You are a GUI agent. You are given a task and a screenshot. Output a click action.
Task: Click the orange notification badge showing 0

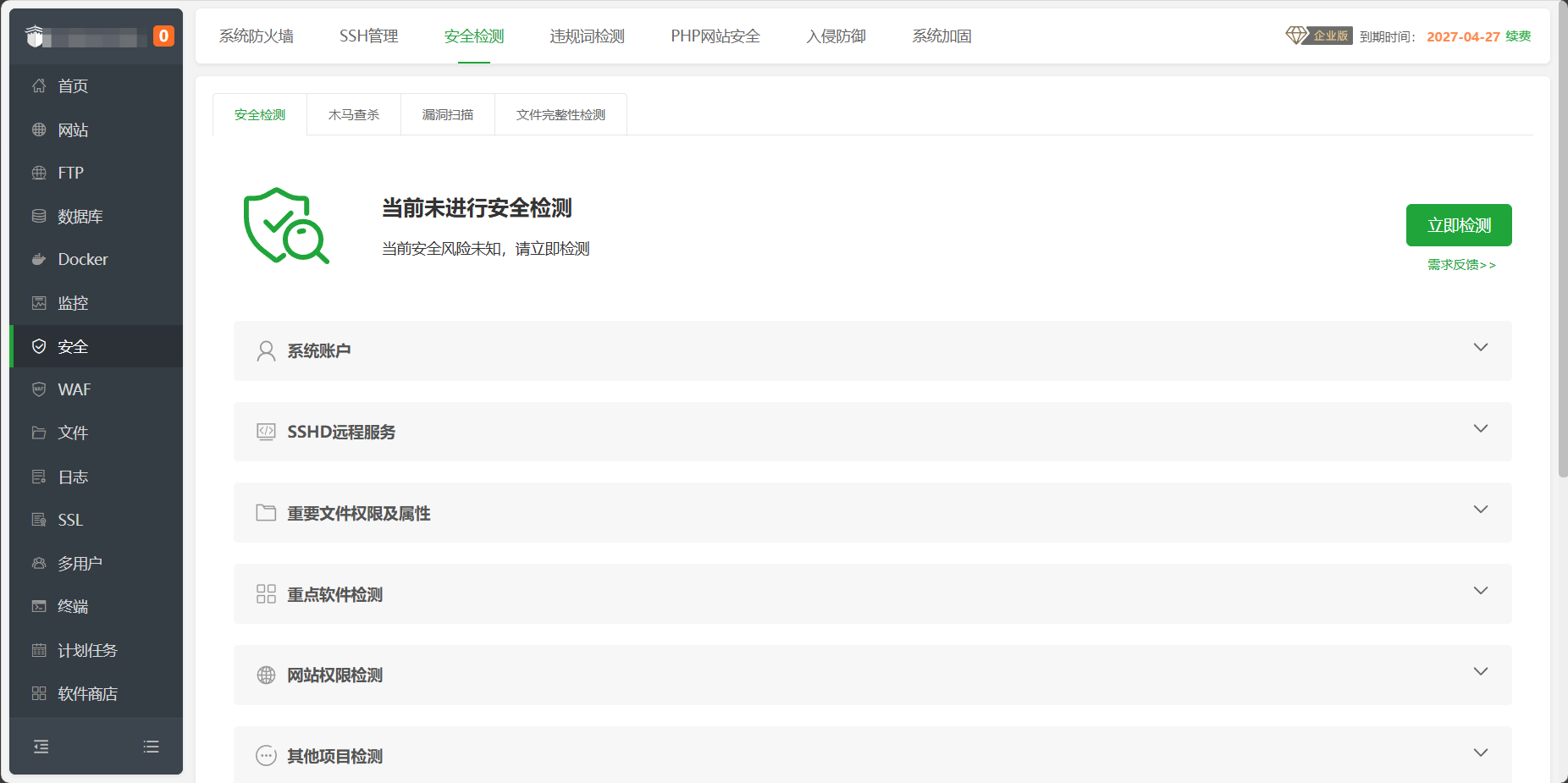pos(163,36)
